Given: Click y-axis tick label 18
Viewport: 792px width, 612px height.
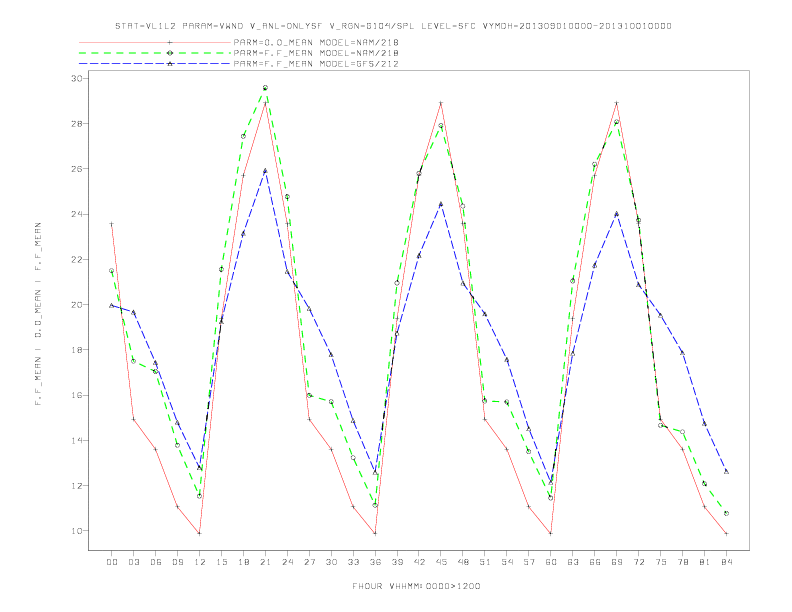Looking at the screenshot, I should (77, 349).
